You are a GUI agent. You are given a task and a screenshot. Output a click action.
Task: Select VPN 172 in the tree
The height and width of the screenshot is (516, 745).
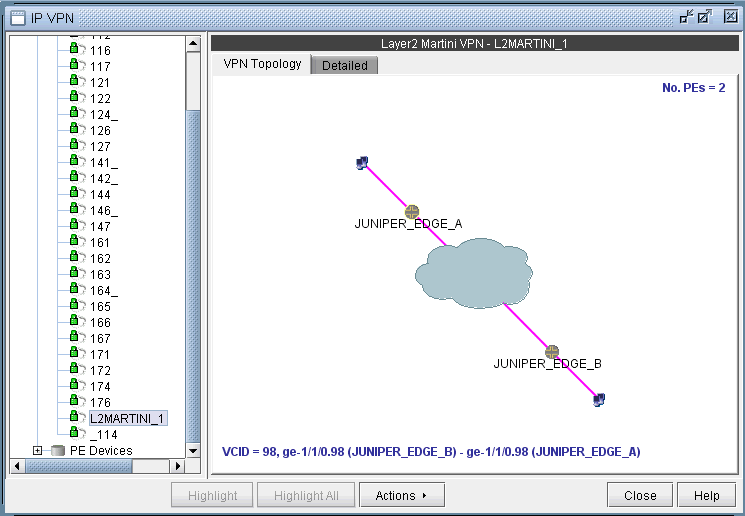100,371
